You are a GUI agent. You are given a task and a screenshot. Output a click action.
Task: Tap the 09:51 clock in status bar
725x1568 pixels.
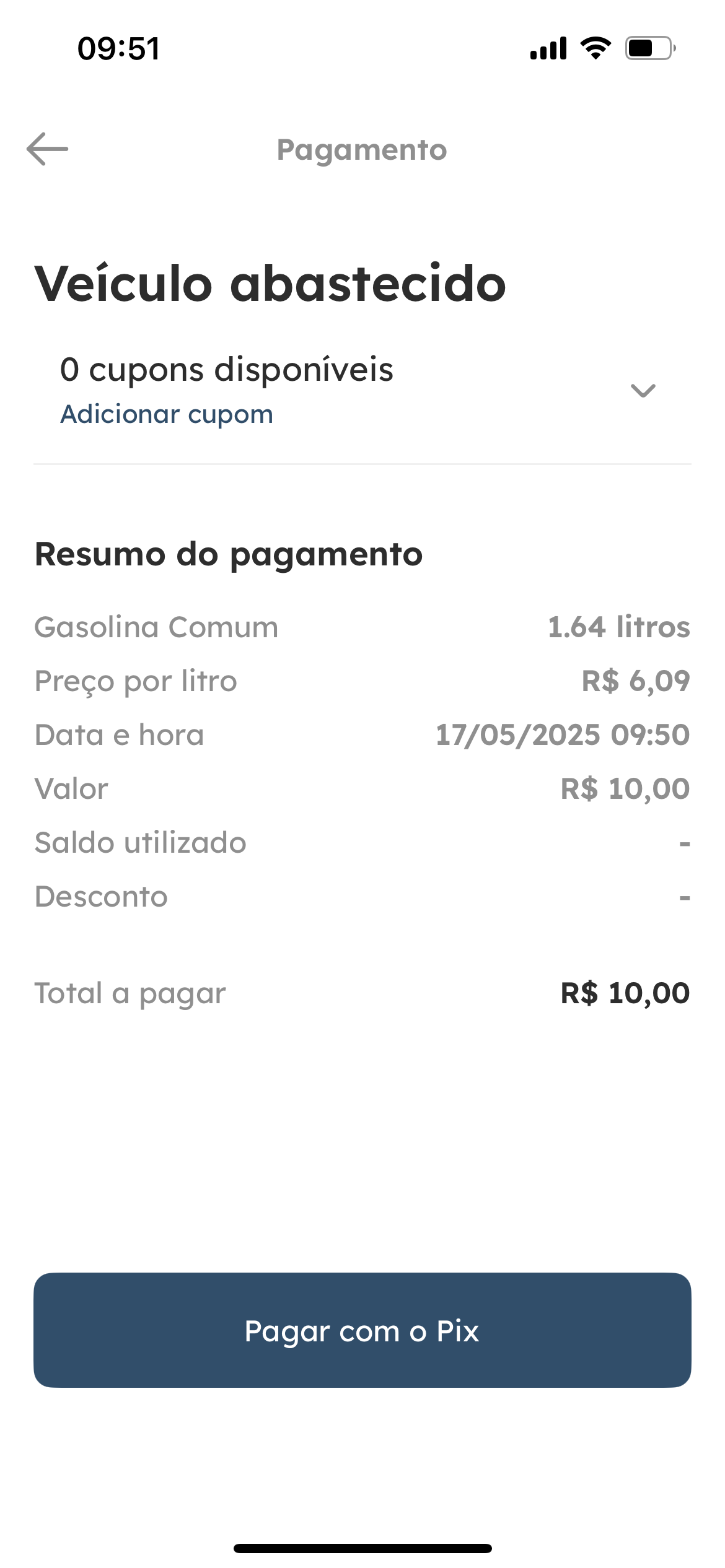click(x=119, y=49)
